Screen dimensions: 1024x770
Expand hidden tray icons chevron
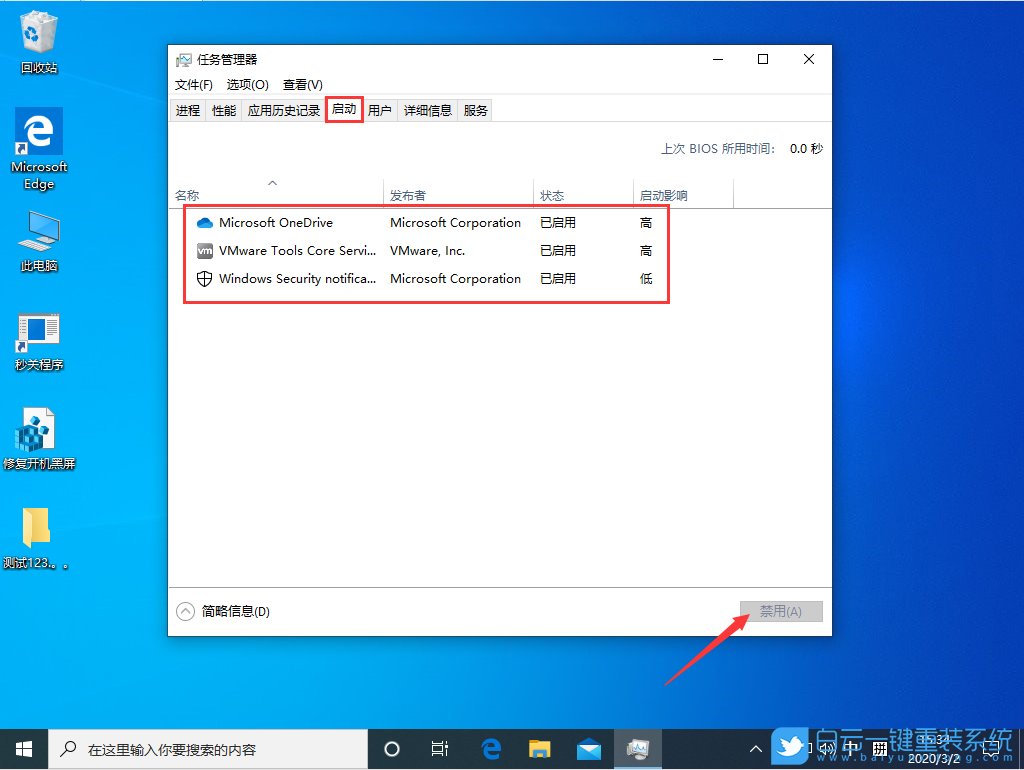click(x=756, y=748)
